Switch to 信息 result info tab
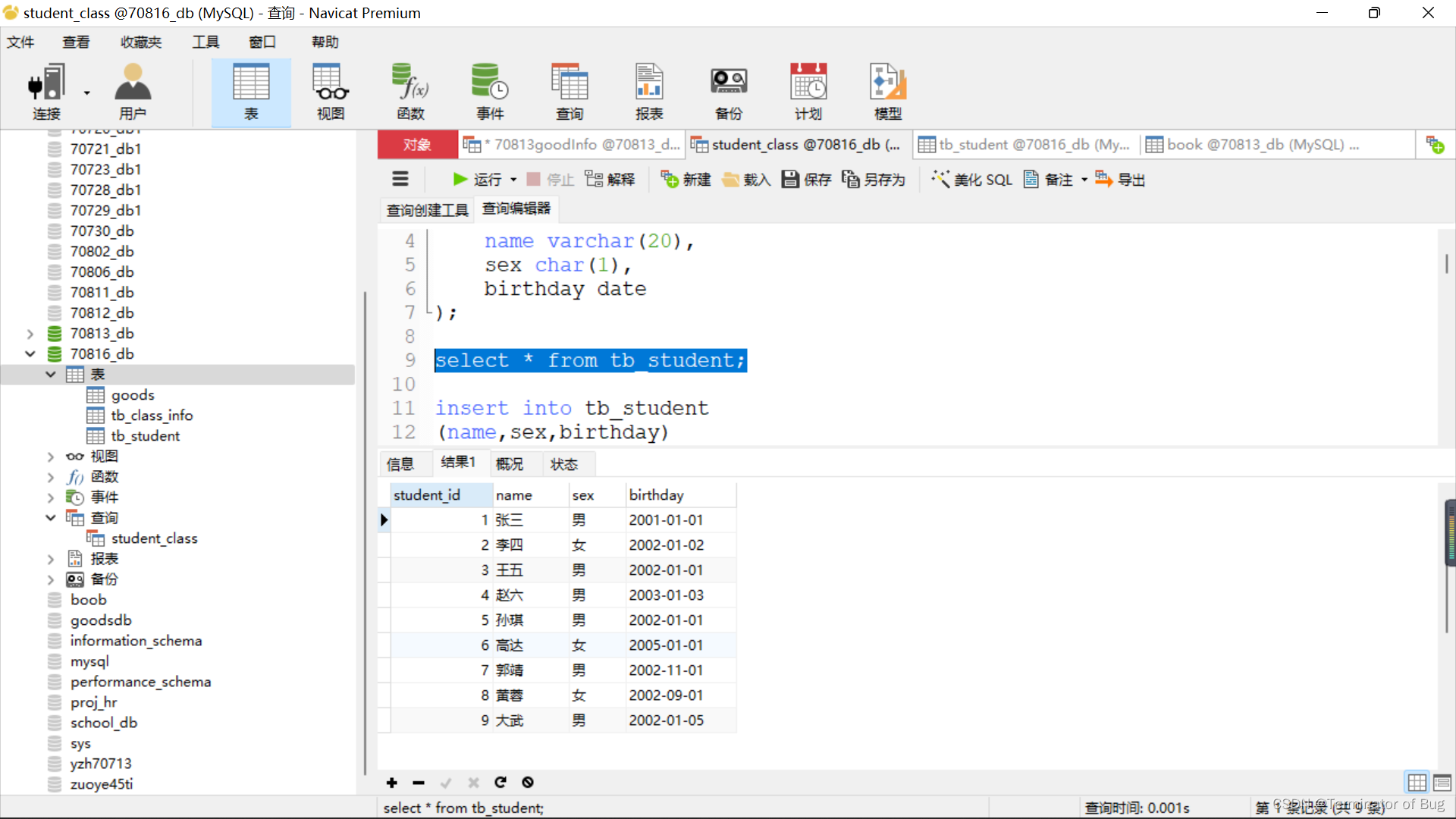1456x819 pixels. pos(400,463)
